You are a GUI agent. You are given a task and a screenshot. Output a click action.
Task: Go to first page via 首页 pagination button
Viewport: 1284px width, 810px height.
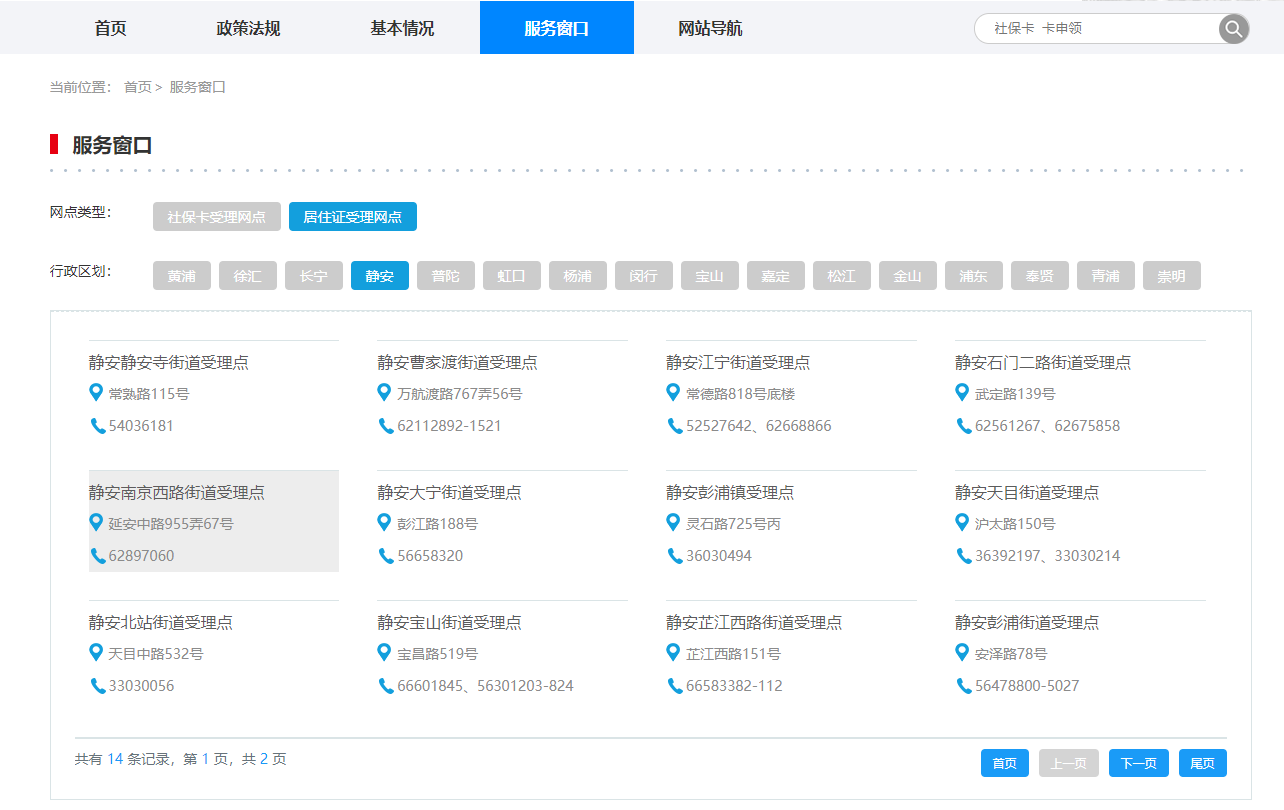point(1005,763)
